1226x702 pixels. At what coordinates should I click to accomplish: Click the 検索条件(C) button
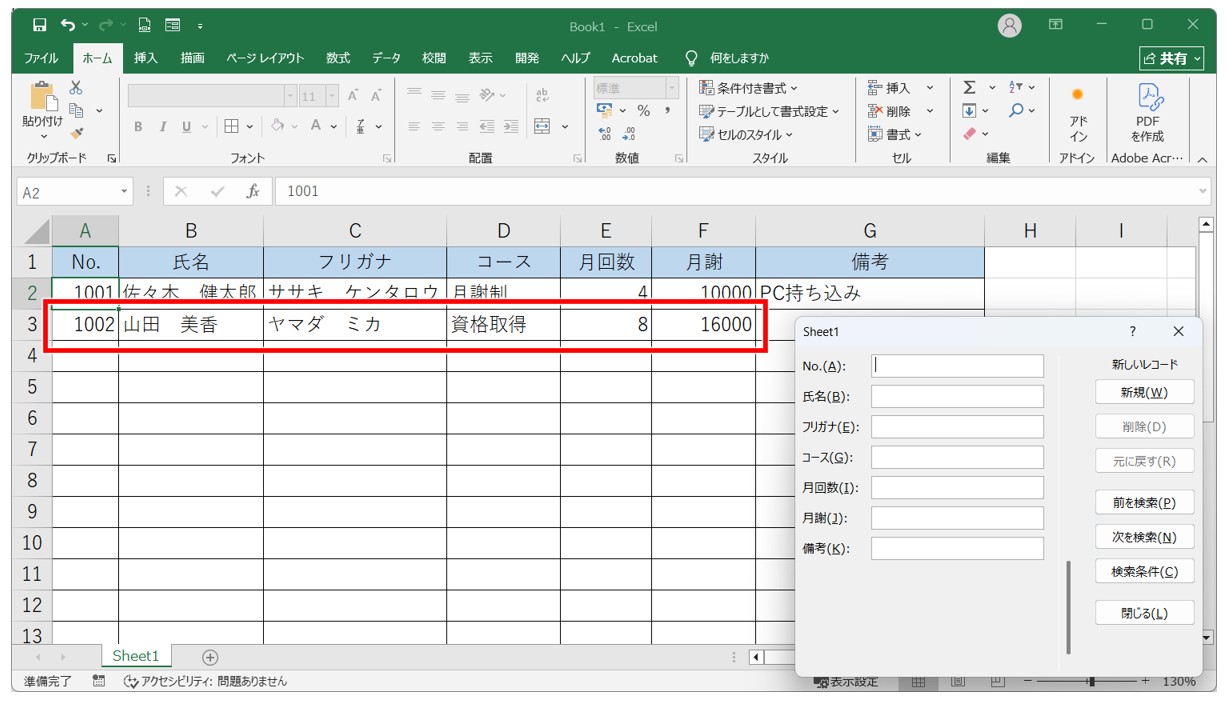[x=1145, y=572]
